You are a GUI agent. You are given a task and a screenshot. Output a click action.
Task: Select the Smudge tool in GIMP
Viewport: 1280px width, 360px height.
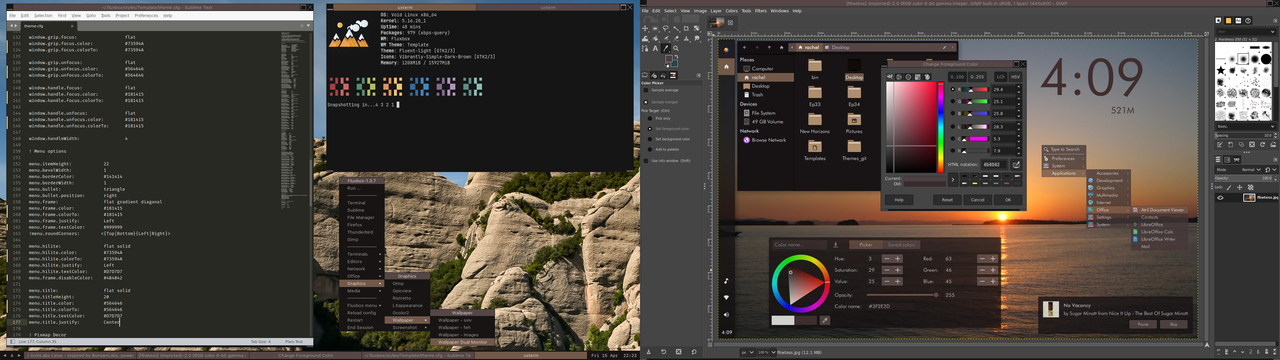pyautogui.click(x=696, y=38)
